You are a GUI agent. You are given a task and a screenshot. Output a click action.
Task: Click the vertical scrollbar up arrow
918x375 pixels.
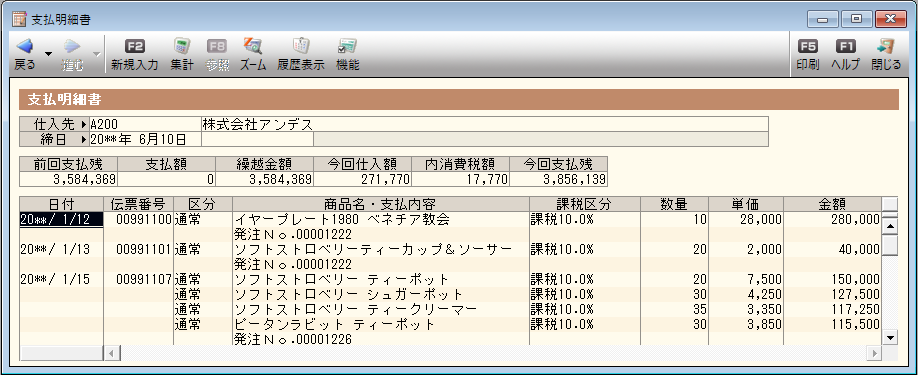tap(890, 226)
